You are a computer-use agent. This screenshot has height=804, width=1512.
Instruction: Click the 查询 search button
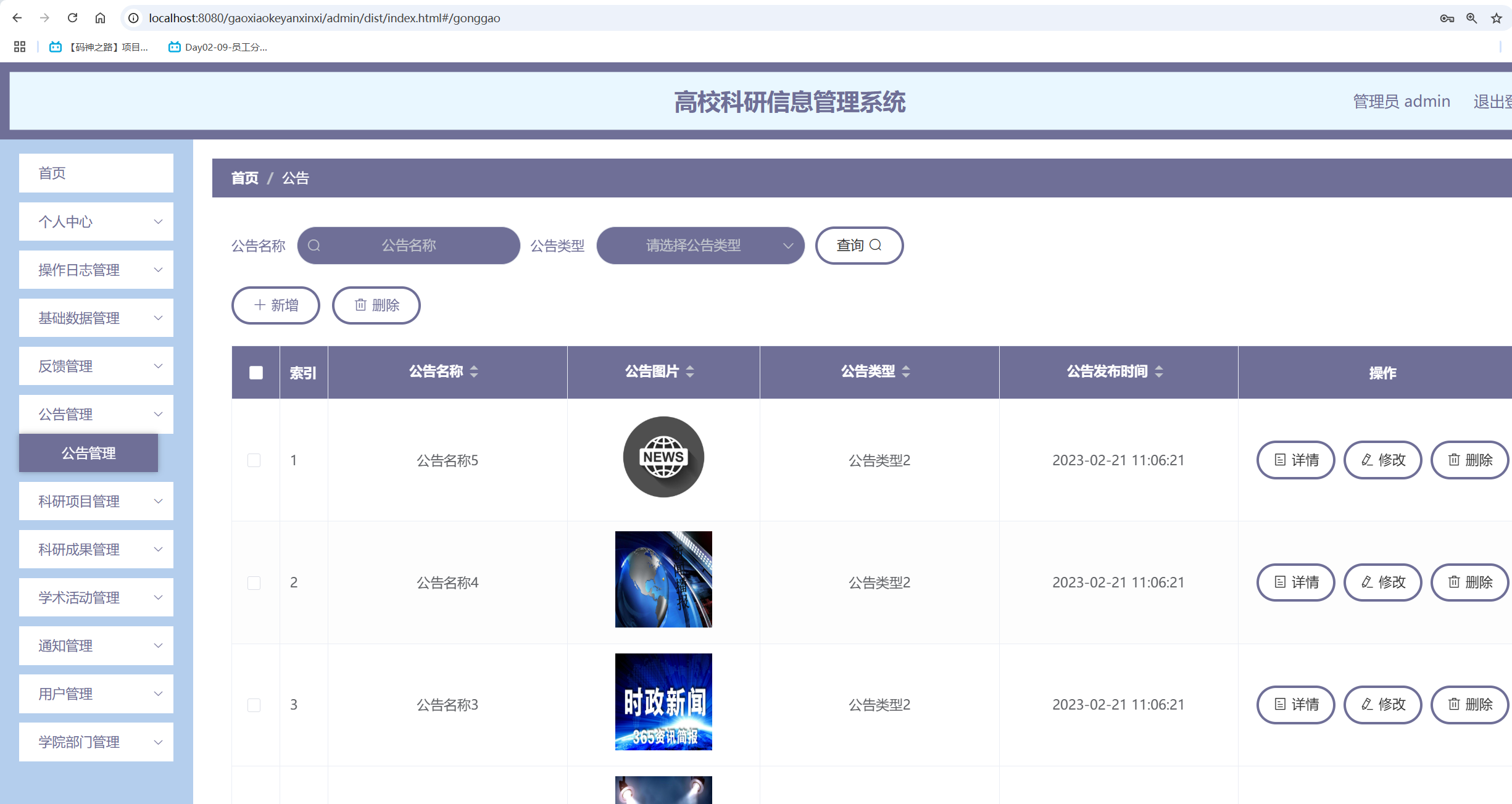pos(859,245)
